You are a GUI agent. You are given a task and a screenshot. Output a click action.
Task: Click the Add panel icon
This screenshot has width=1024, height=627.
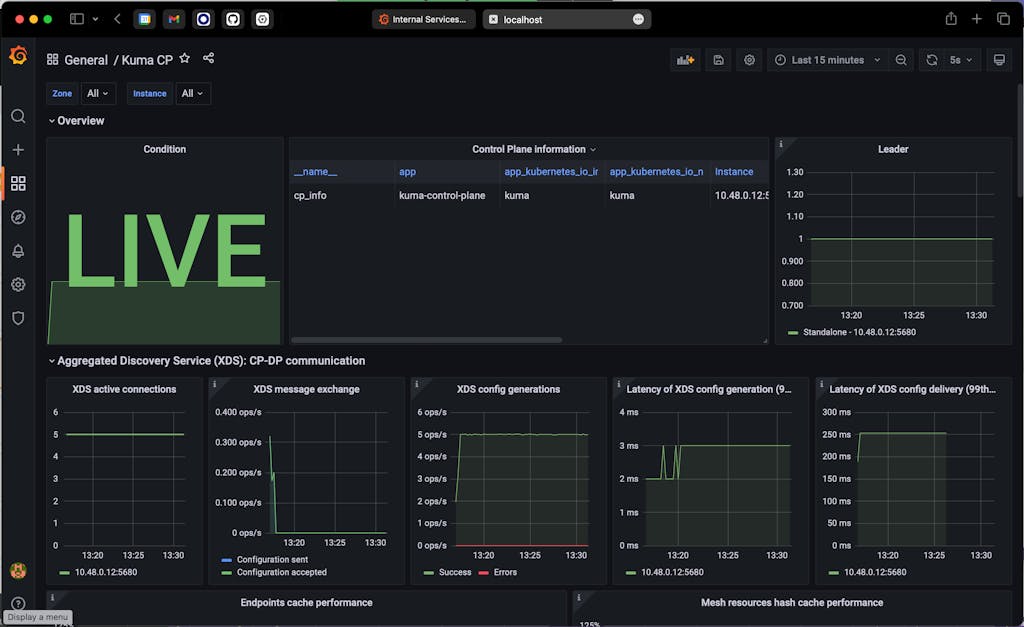pos(685,60)
